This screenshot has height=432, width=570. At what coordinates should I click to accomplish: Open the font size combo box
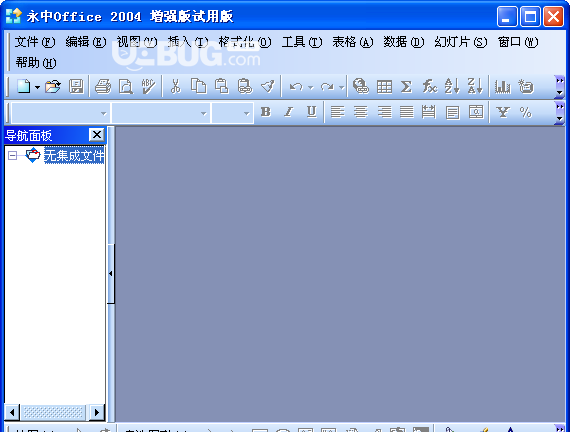pos(232,113)
